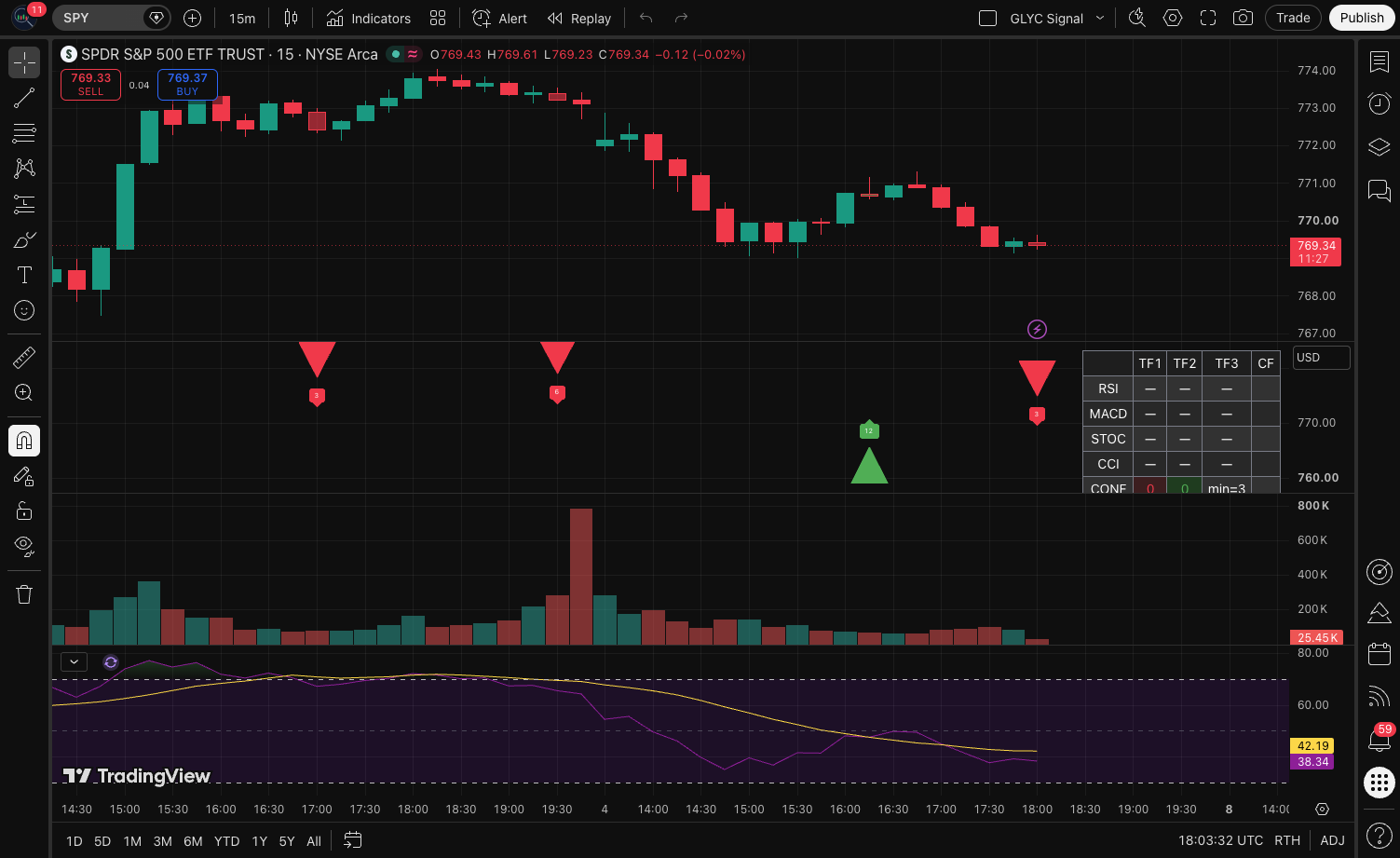The height and width of the screenshot is (858, 1400).
Task: Select the All time range
Action: pos(314,841)
